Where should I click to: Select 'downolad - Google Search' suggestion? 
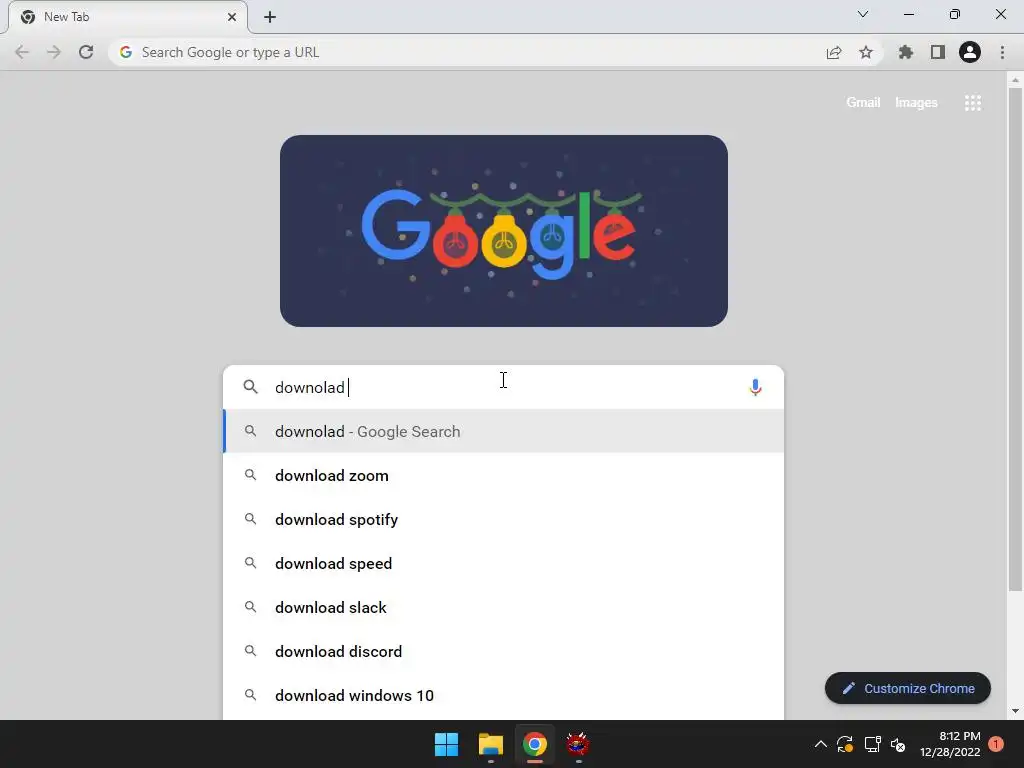pos(504,432)
